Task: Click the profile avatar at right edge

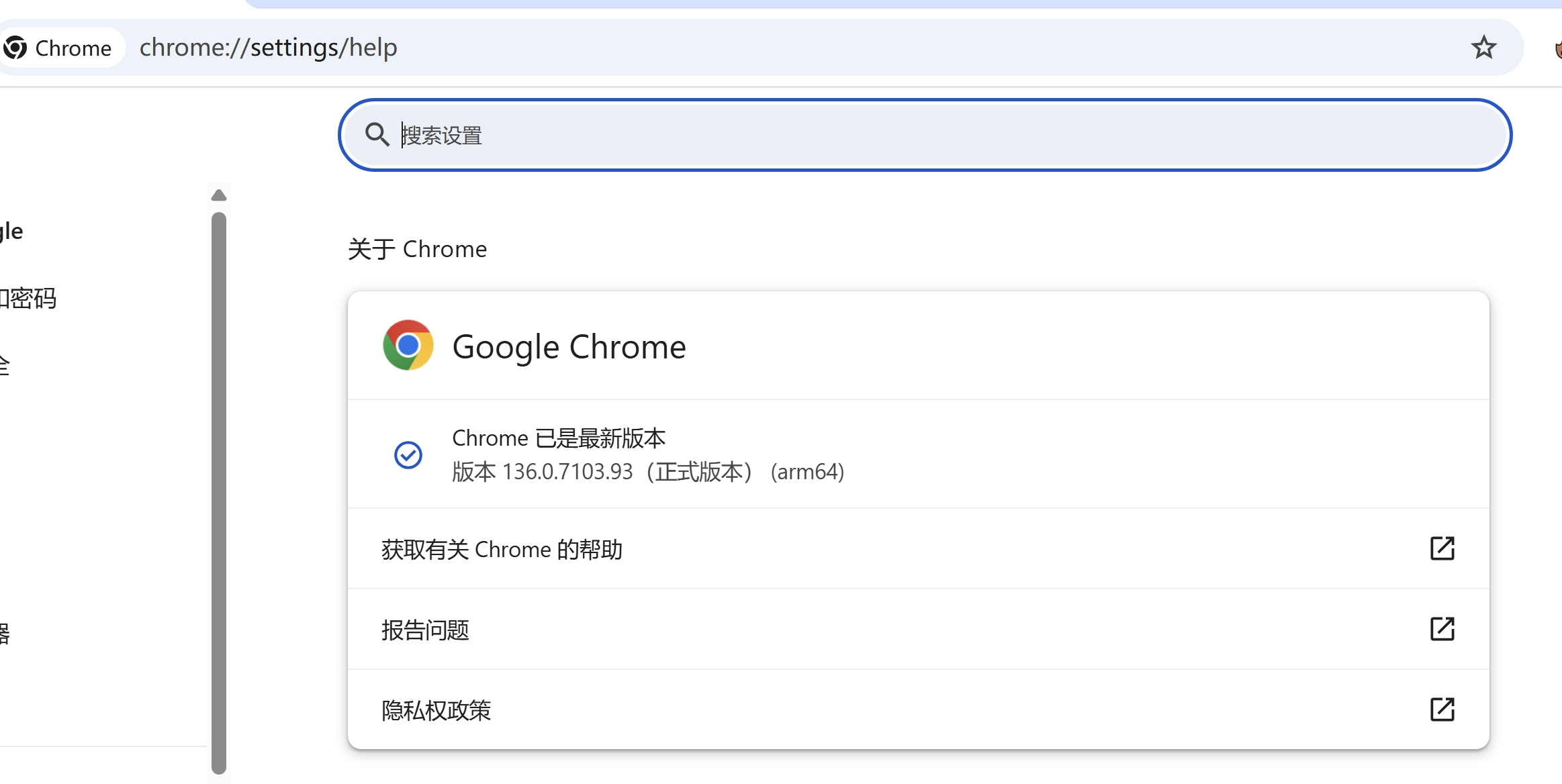Action: point(1558,48)
